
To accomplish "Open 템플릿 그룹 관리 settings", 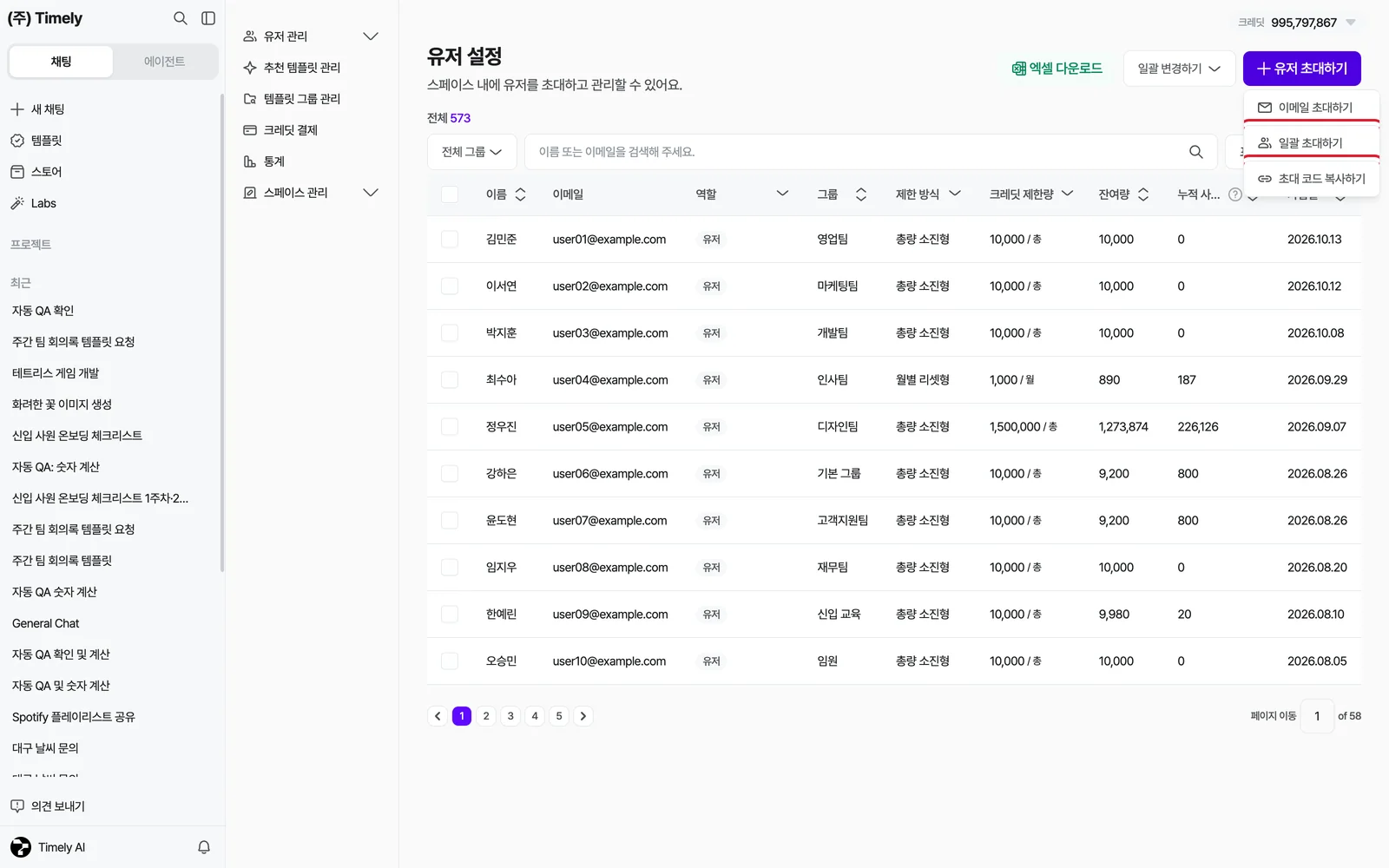I will pyautogui.click(x=292, y=99).
